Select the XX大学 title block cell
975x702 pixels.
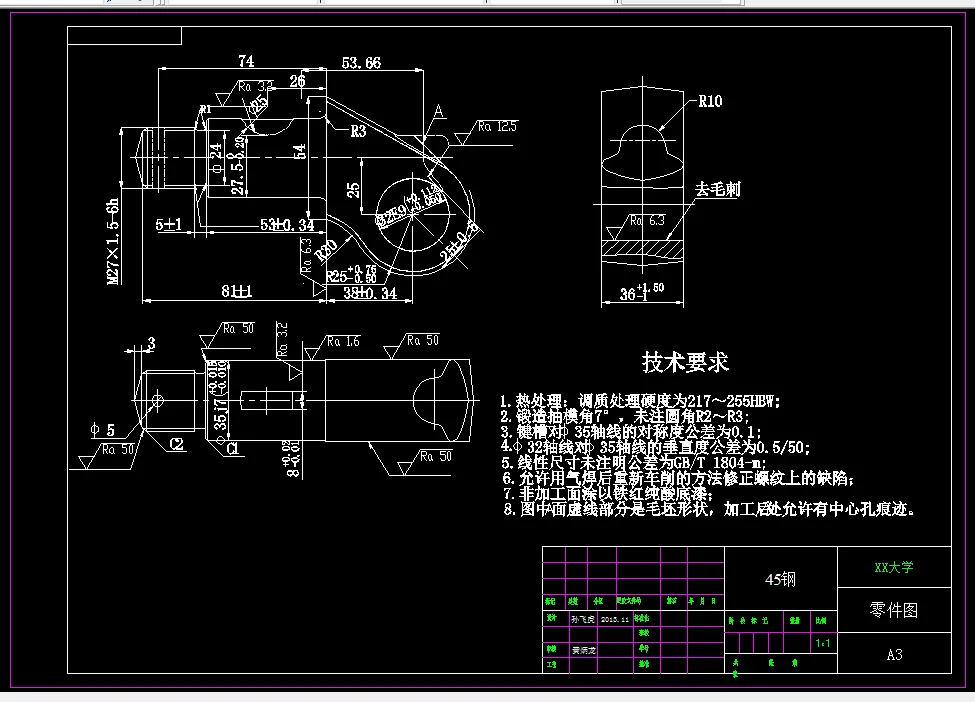pyautogui.click(x=895, y=565)
